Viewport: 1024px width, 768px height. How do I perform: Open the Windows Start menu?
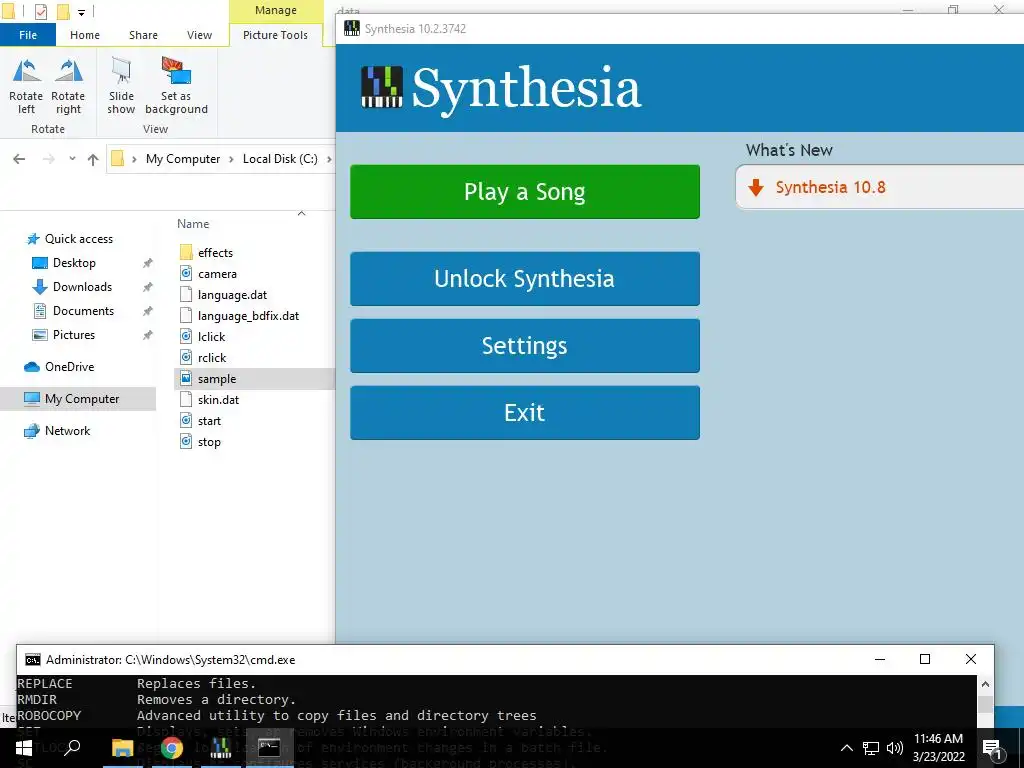[24, 748]
